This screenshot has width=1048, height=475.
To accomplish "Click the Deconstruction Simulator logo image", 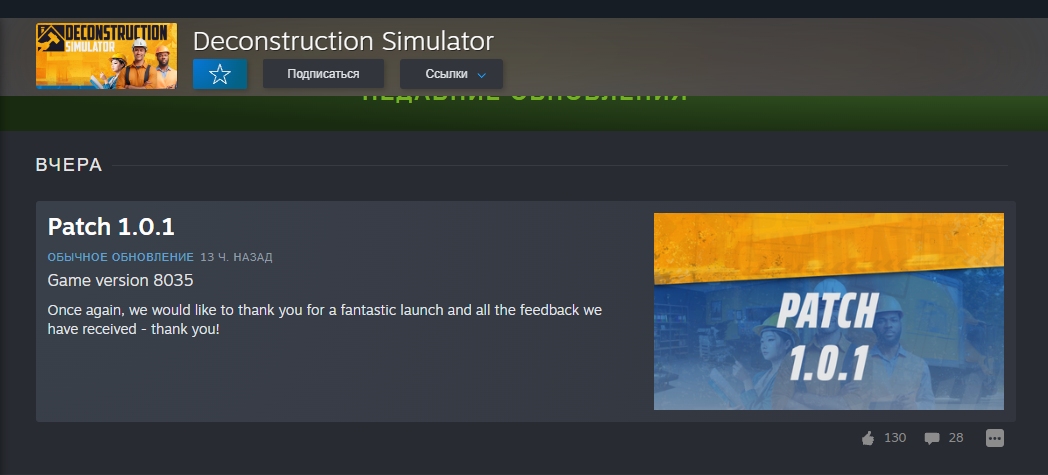I will (x=106, y=56).
